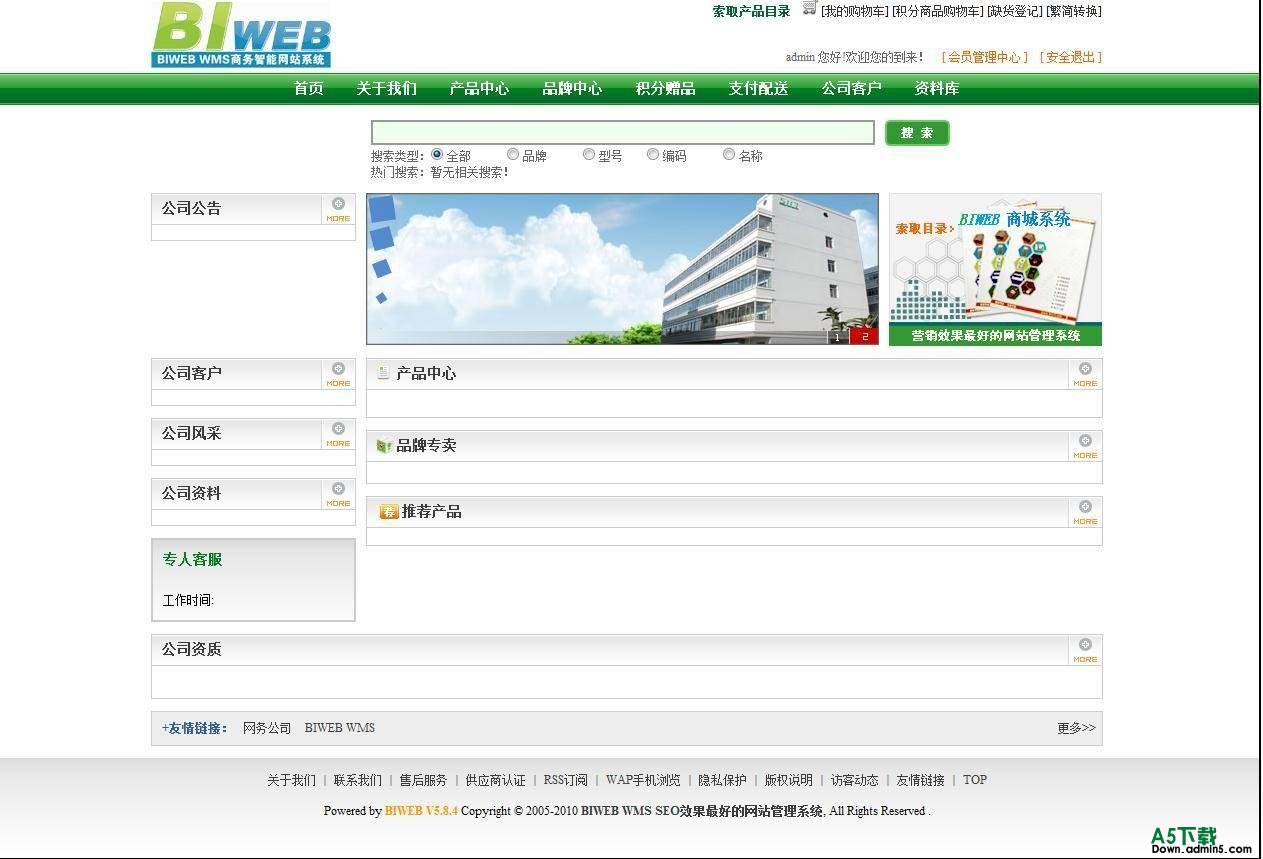Switch banner to slide 2
Screen dimensions: 1263x859
click(x=865, y=337)
